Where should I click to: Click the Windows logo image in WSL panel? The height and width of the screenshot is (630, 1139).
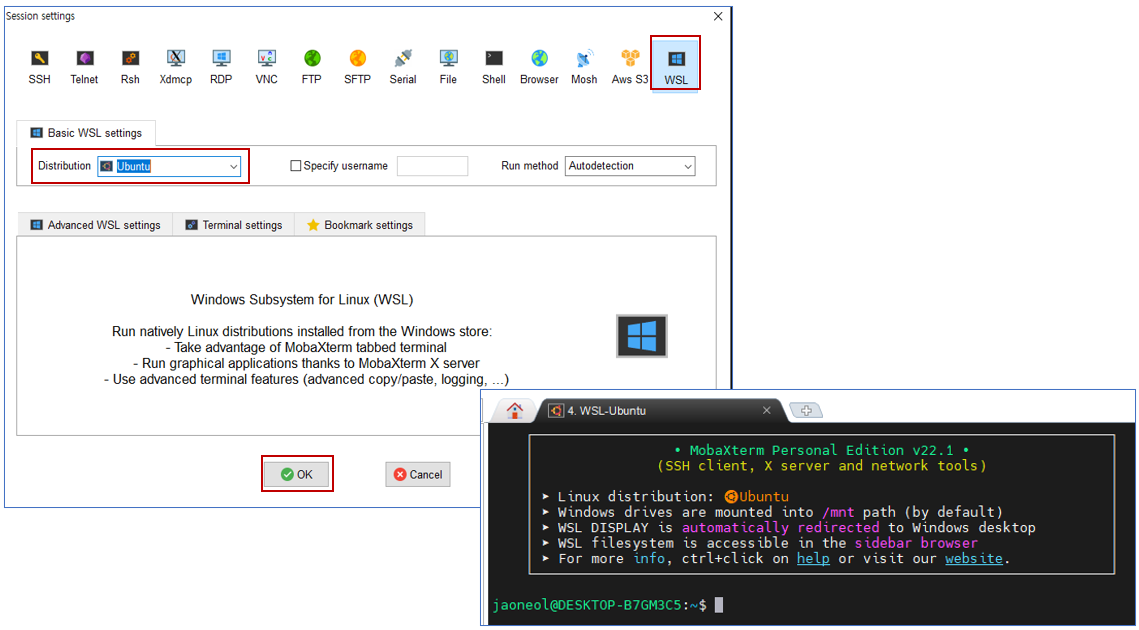pyautogui.click(x=641, y=336)
